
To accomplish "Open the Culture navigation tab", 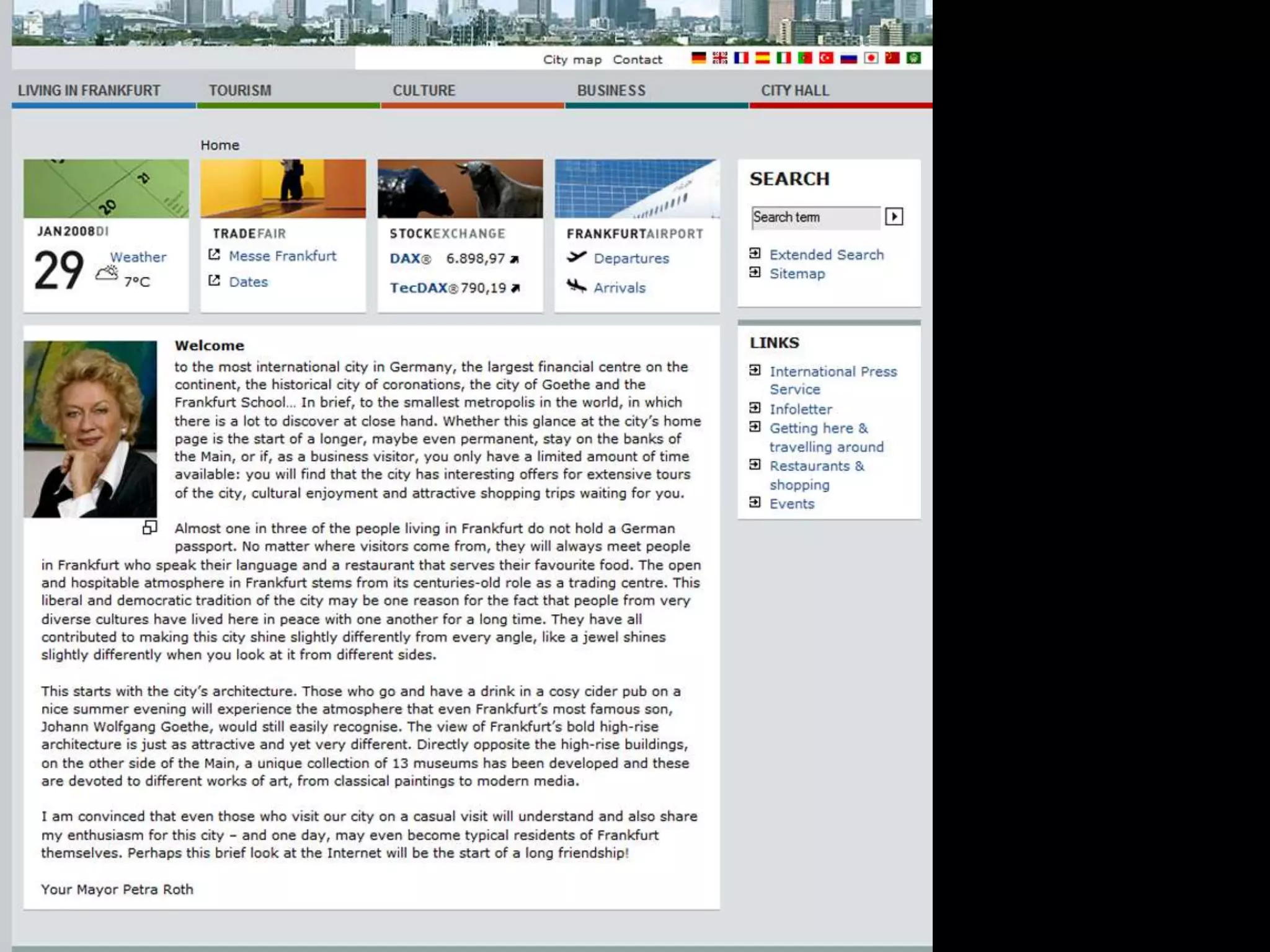I will [424, 90].
